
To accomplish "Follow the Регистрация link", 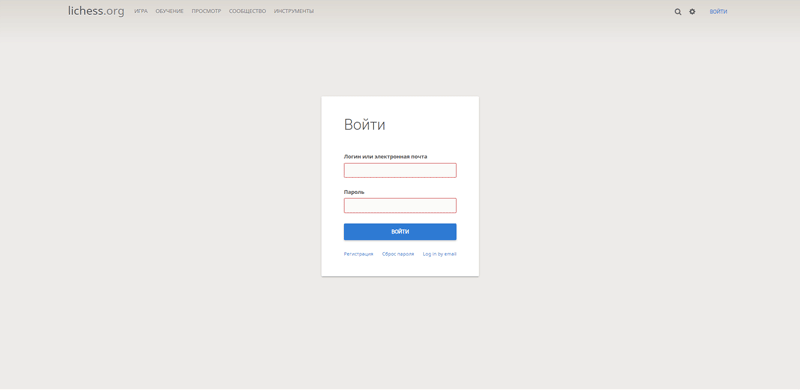I will [x=358, y=254].
